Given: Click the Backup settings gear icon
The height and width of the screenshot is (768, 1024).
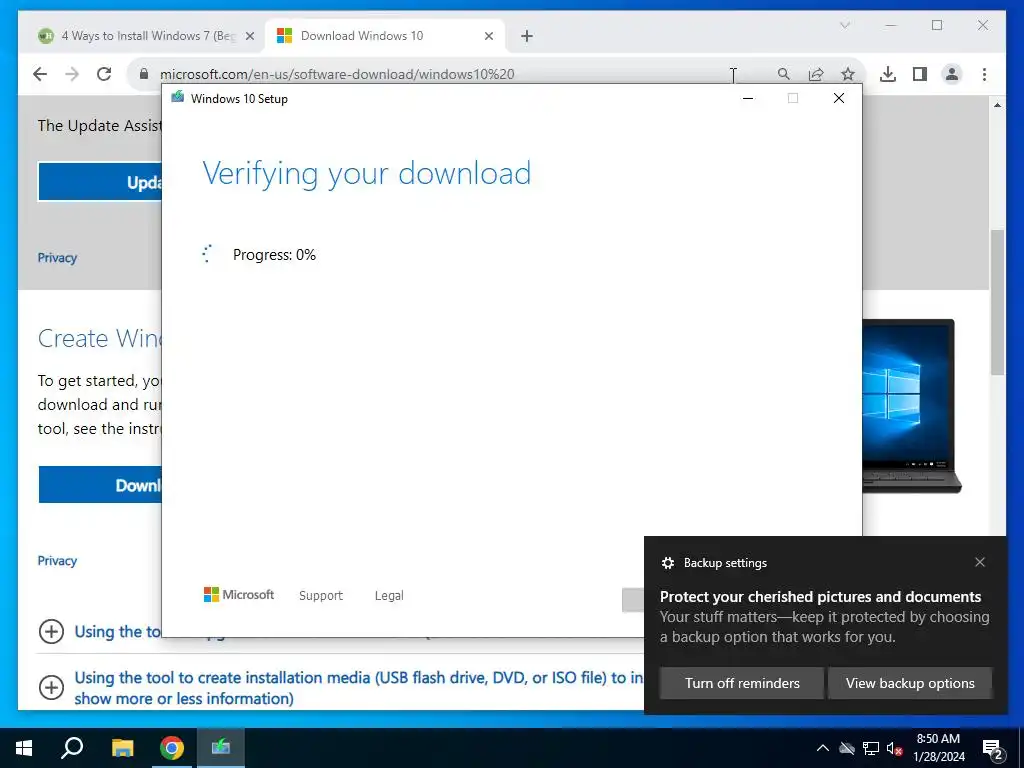Looking at the screenshot, I should click(667, 563).
